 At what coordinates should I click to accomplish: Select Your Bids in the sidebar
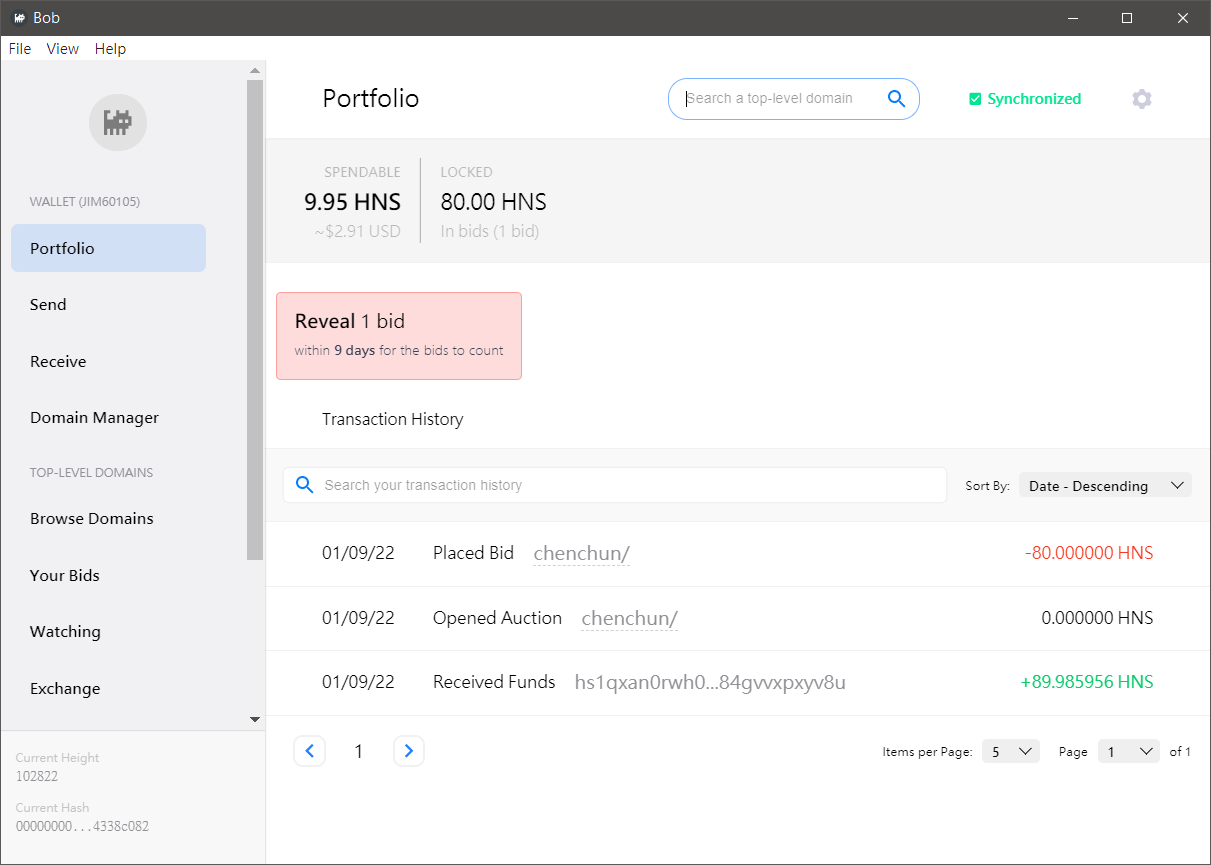(x=65, y=575)
